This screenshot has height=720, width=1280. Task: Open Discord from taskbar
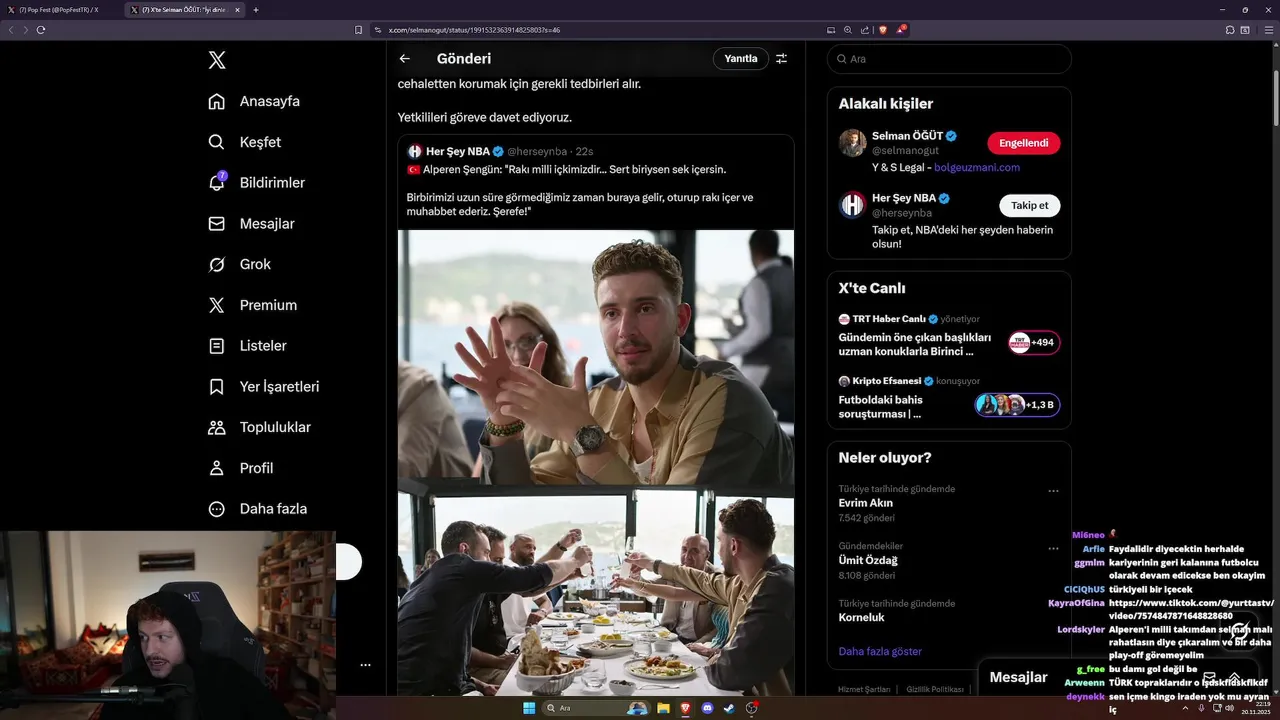(708, 708)
